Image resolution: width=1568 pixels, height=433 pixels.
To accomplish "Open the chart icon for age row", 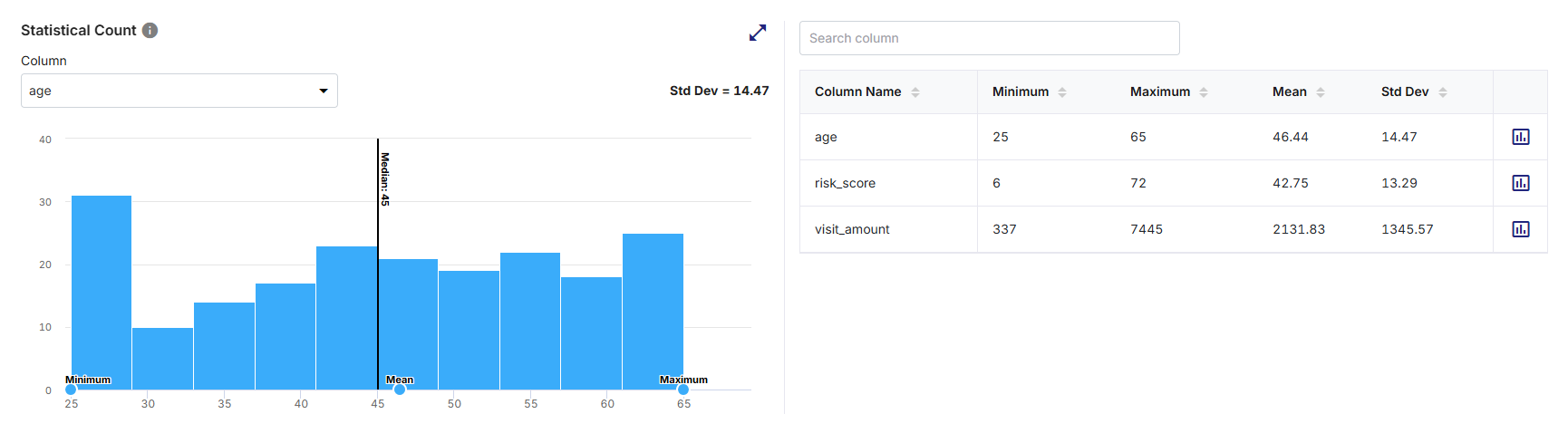I will pos(1521,137).
